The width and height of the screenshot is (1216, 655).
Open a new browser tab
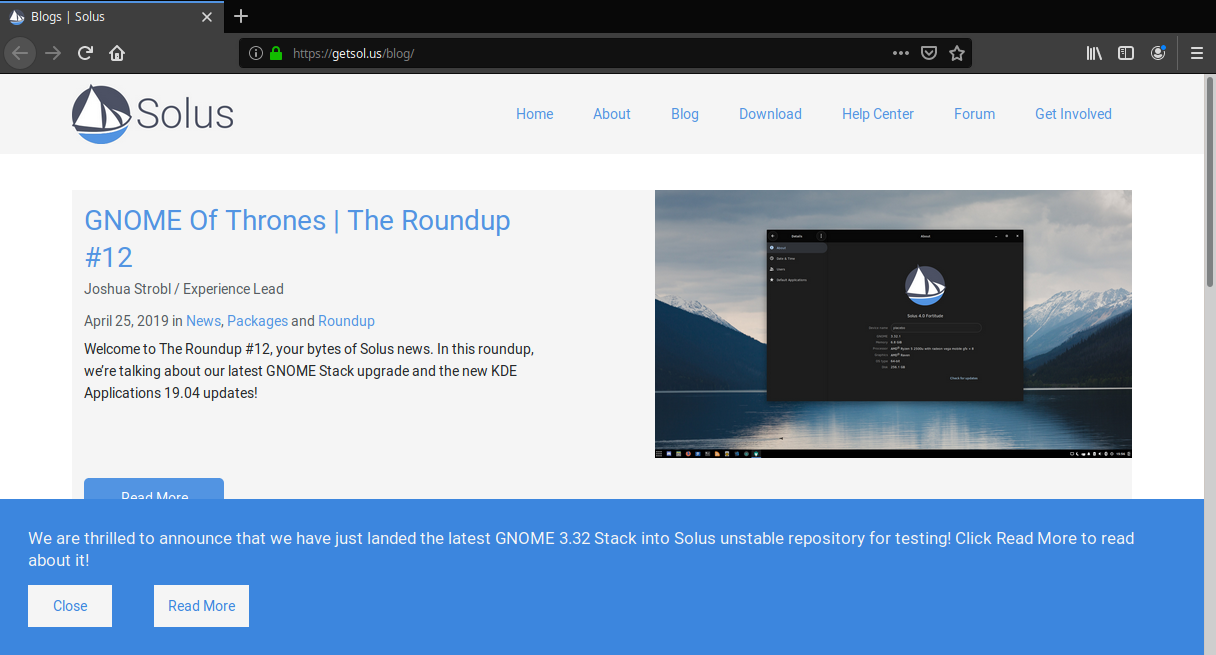(x=241, y=16)
